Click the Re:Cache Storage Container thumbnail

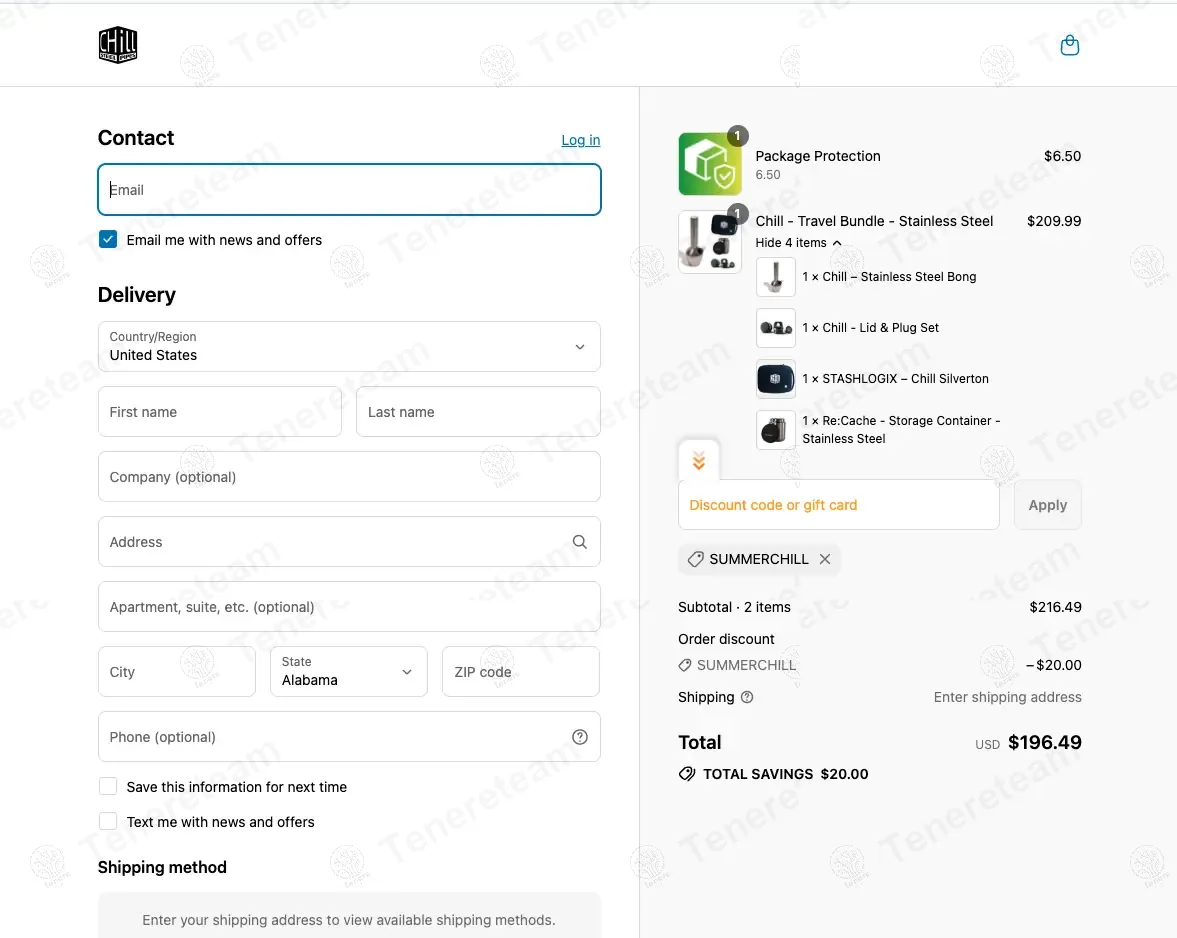point(775,430)
